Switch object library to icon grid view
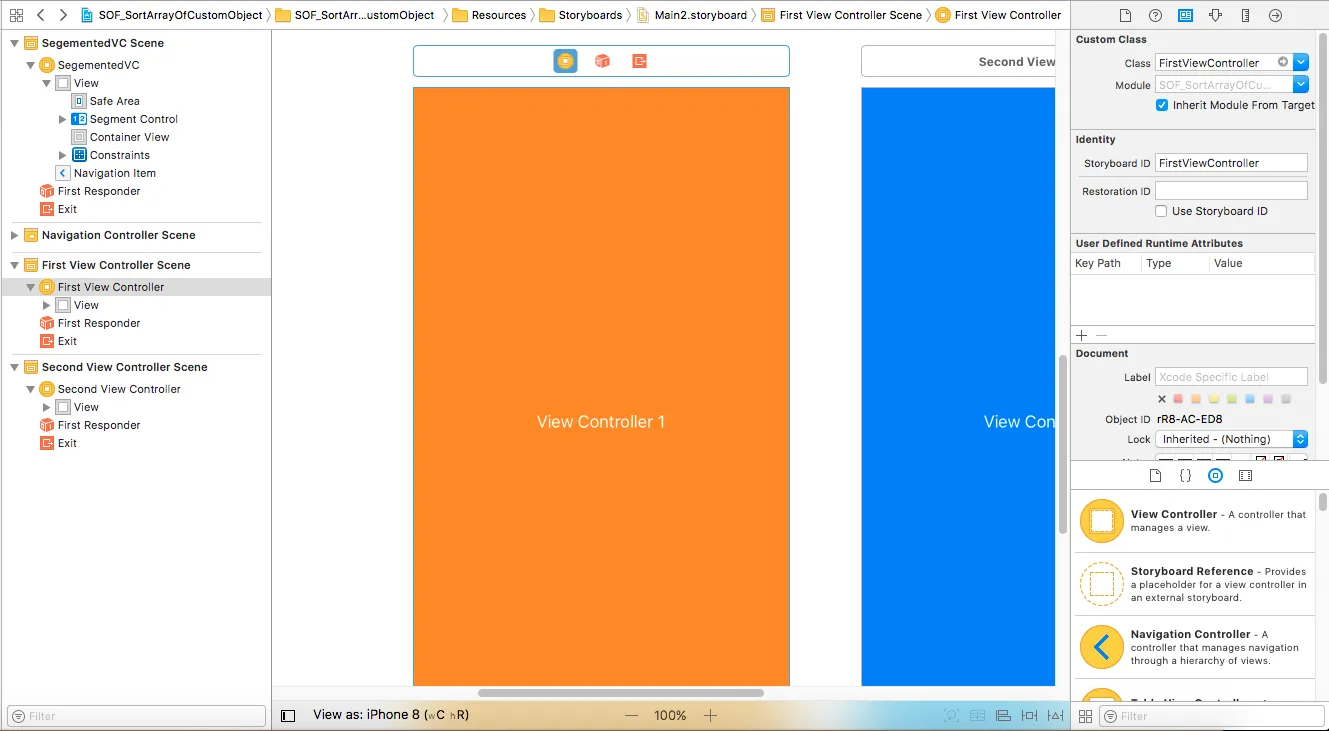Viewport: 1329px width, 731px height. [1085, 716]
